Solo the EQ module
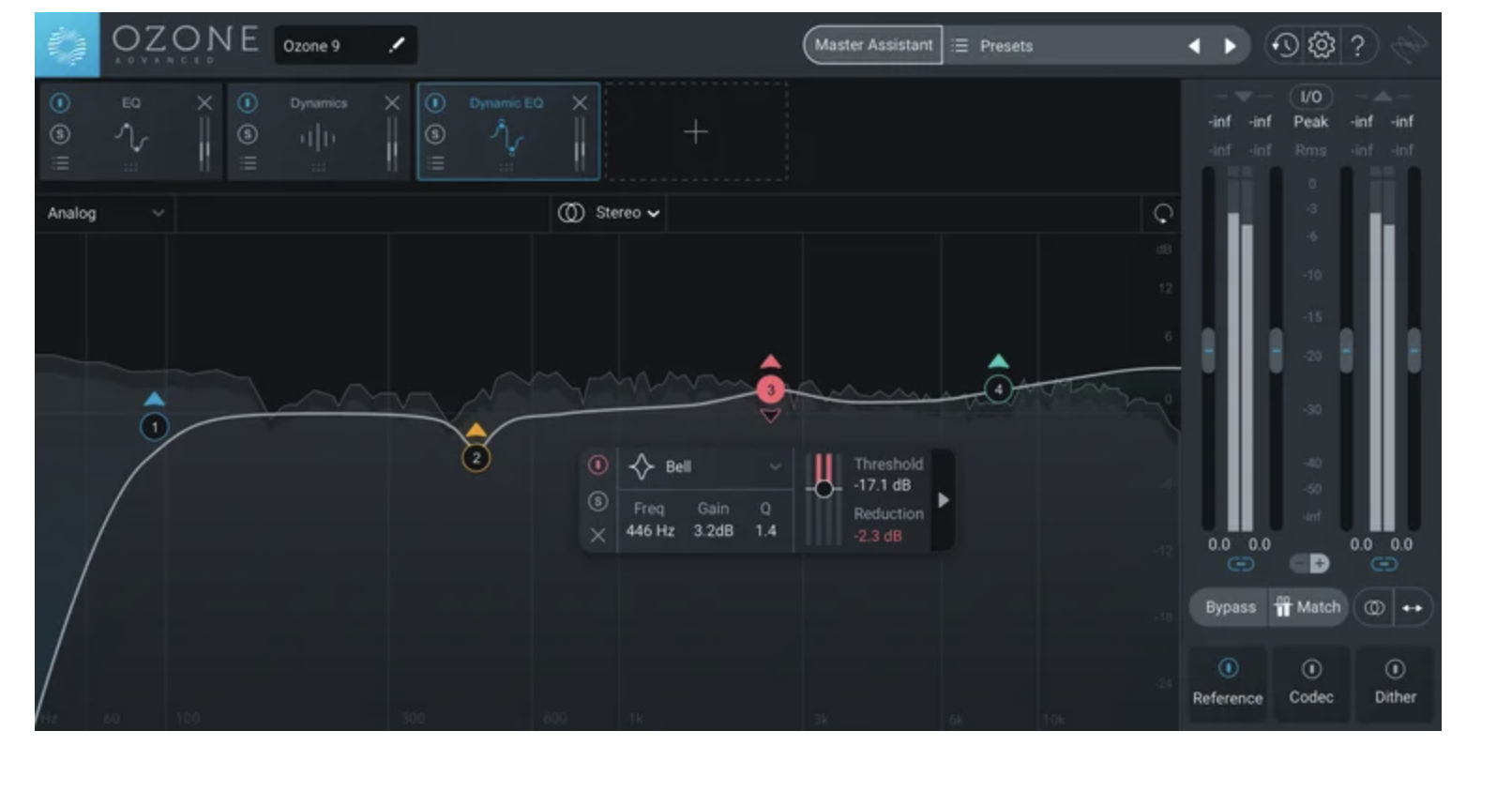The image size is (1512, 792). (x=60, y=134)
